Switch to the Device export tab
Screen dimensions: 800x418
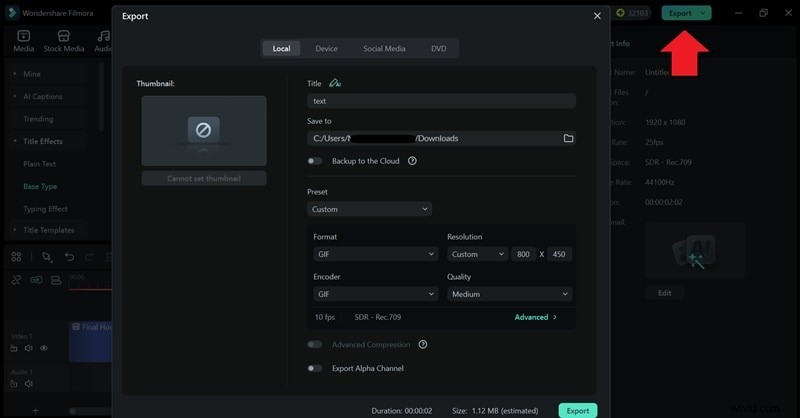point(326,48)
